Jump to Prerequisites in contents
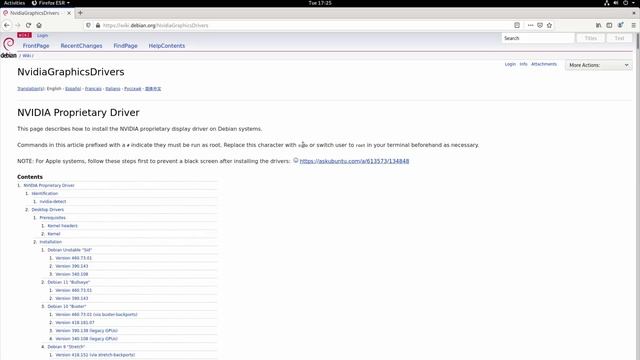 click(52, 218)
